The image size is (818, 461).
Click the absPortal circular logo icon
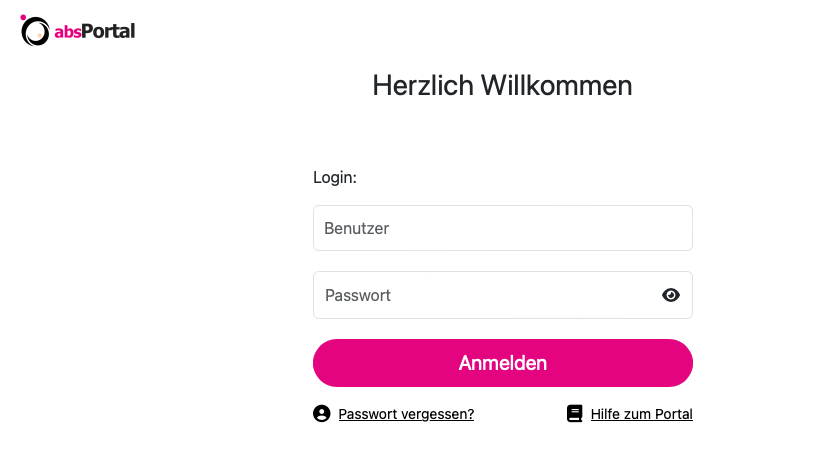(35, 31)
